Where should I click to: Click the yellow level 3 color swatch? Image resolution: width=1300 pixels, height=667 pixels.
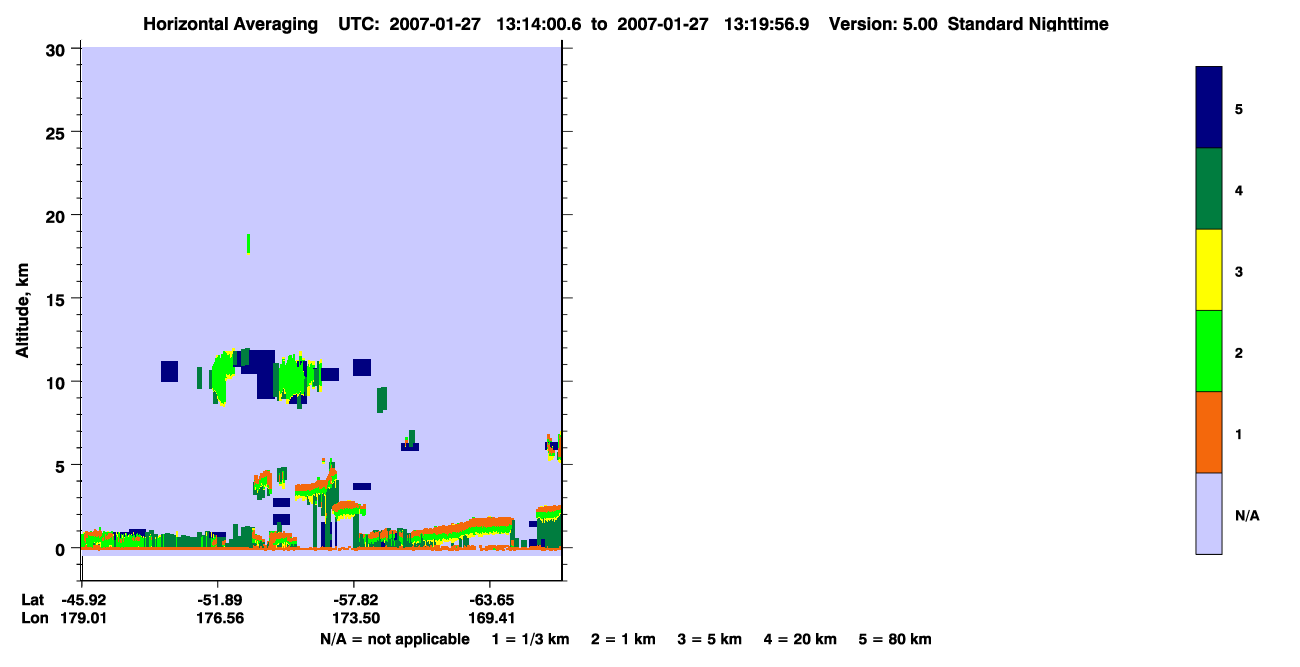[x=1209, y=270]
